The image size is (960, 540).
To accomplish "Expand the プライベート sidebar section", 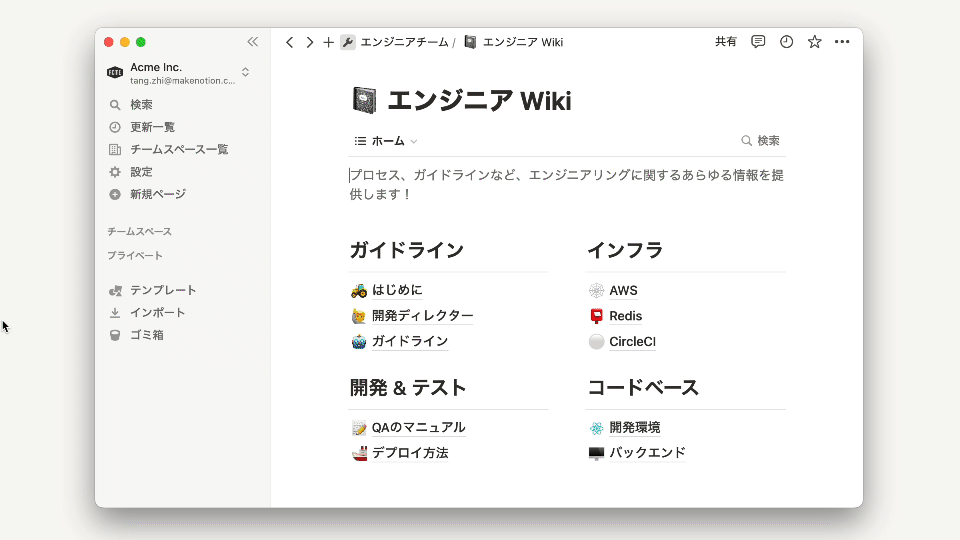I will 135,255.
